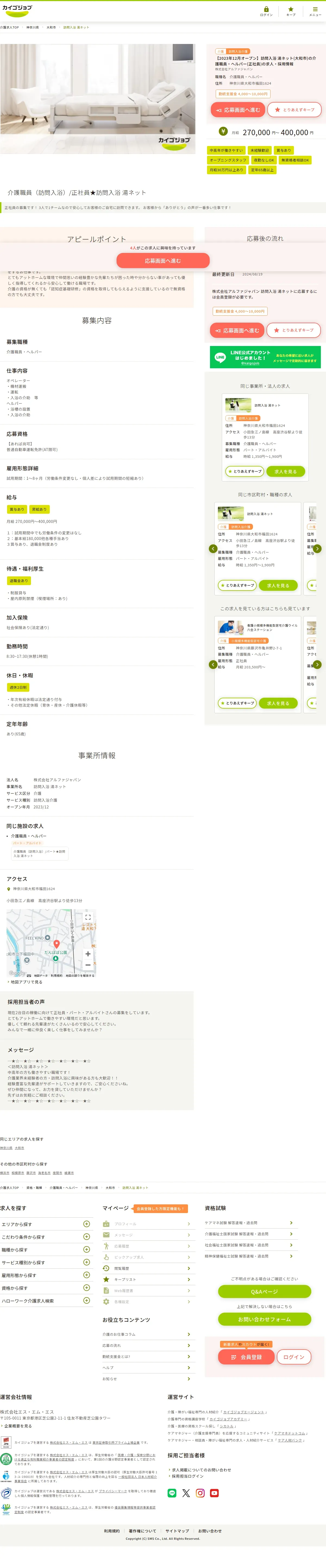Click 求人を見る in 同じ事業所 card
Image resolution: width=326 pixels, height=1568 pixels.
pyautogui.click(x=285, y=471)
